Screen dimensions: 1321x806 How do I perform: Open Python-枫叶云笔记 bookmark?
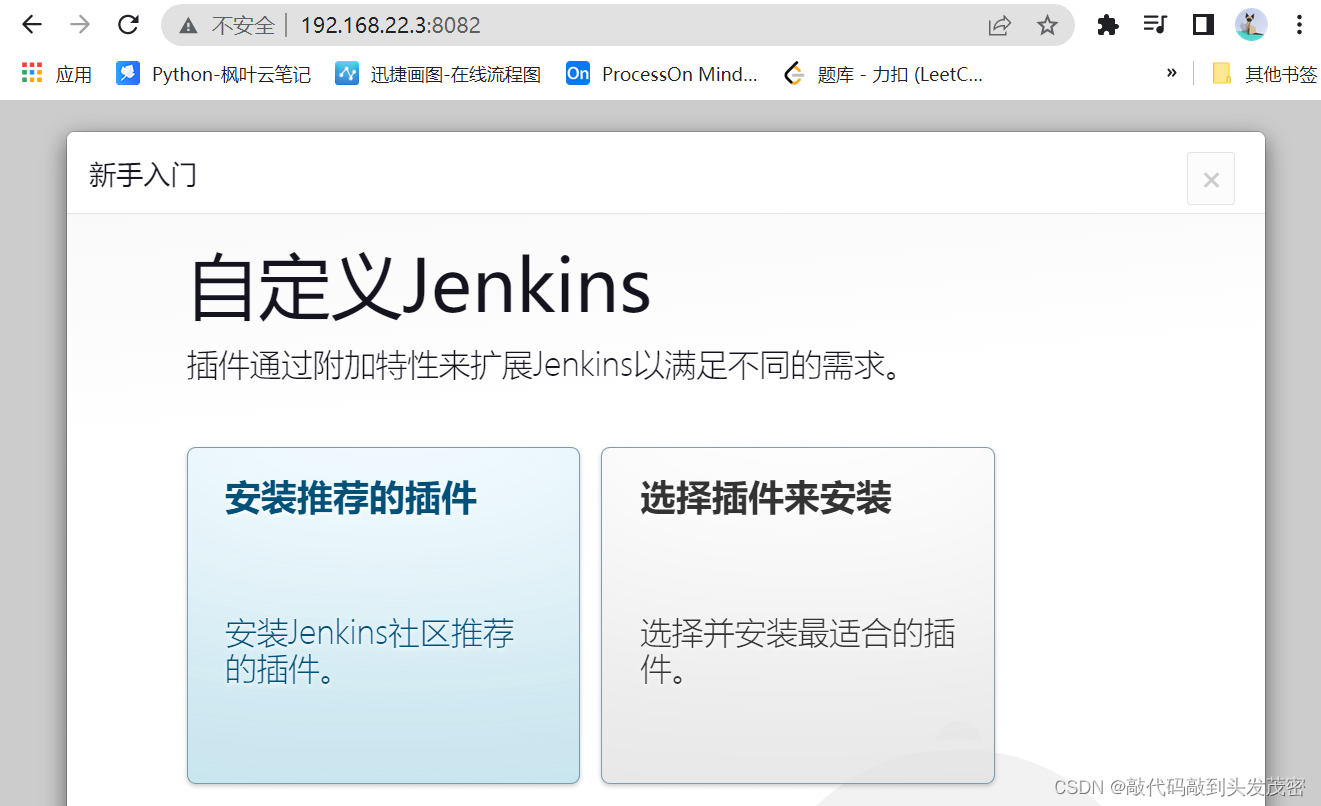coord(214,74)
